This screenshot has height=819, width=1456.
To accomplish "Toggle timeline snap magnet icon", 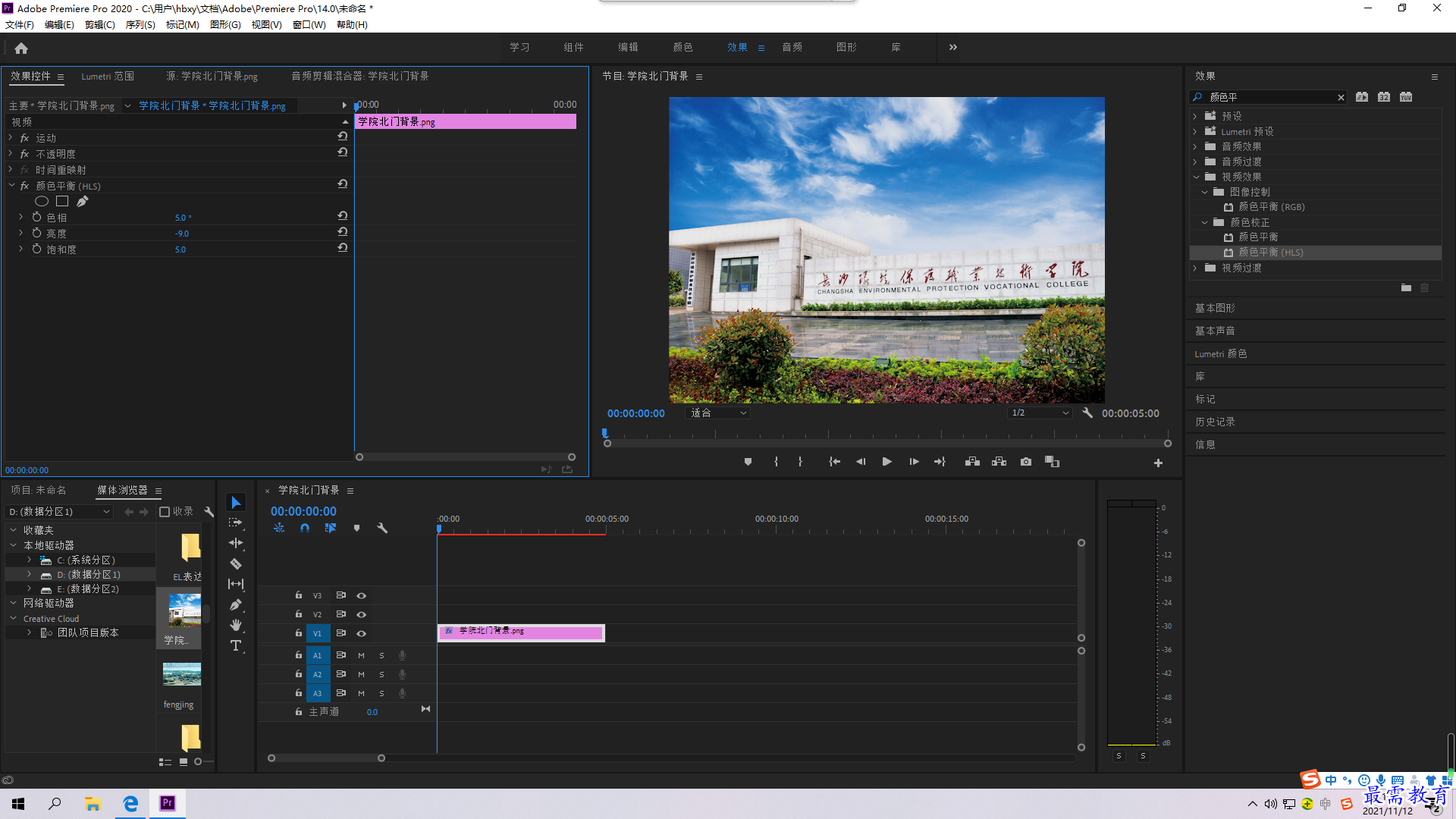I will [305, 528].
